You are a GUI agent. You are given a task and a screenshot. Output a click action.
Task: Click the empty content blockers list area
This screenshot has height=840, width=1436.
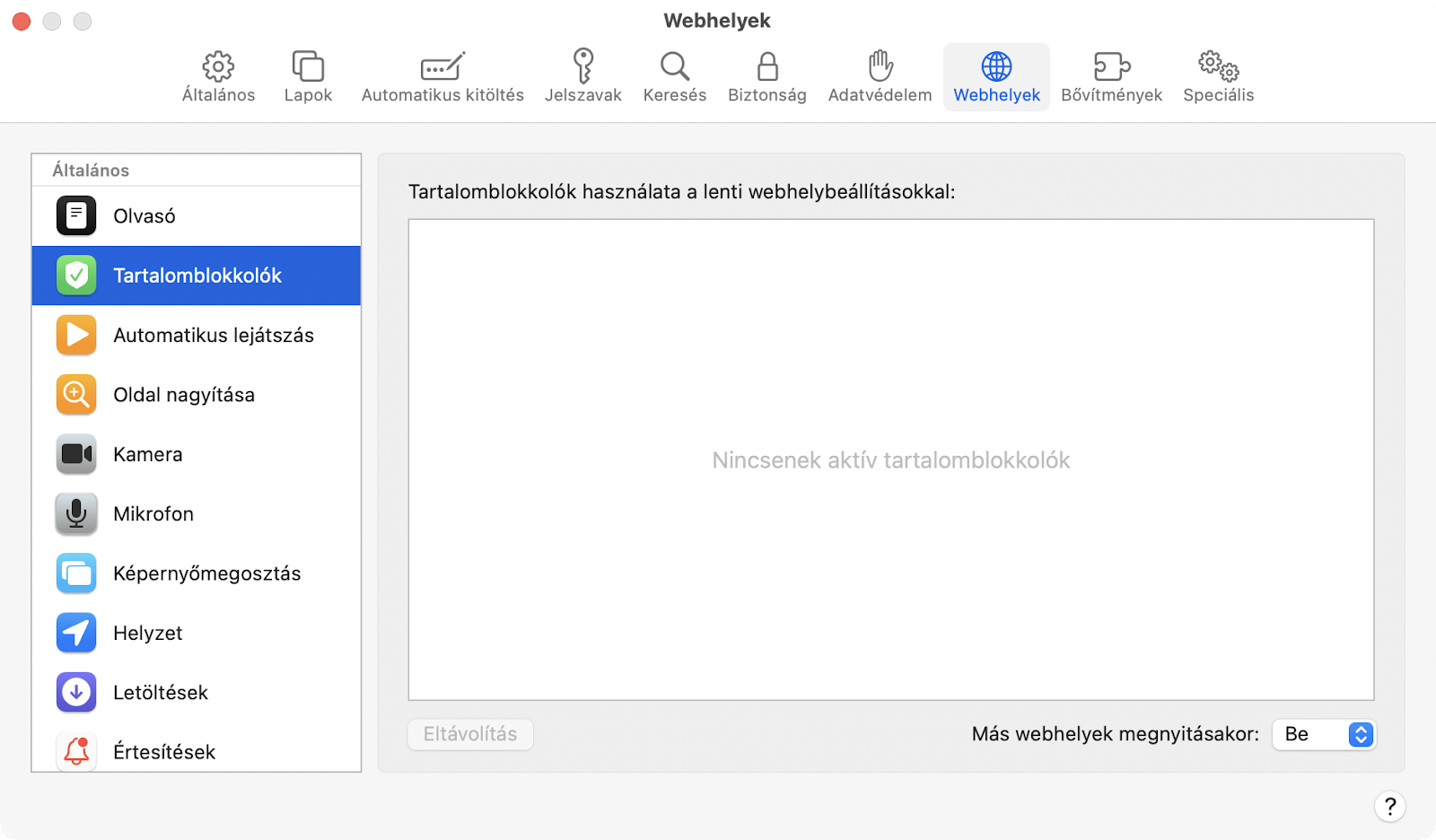(891, 459)
